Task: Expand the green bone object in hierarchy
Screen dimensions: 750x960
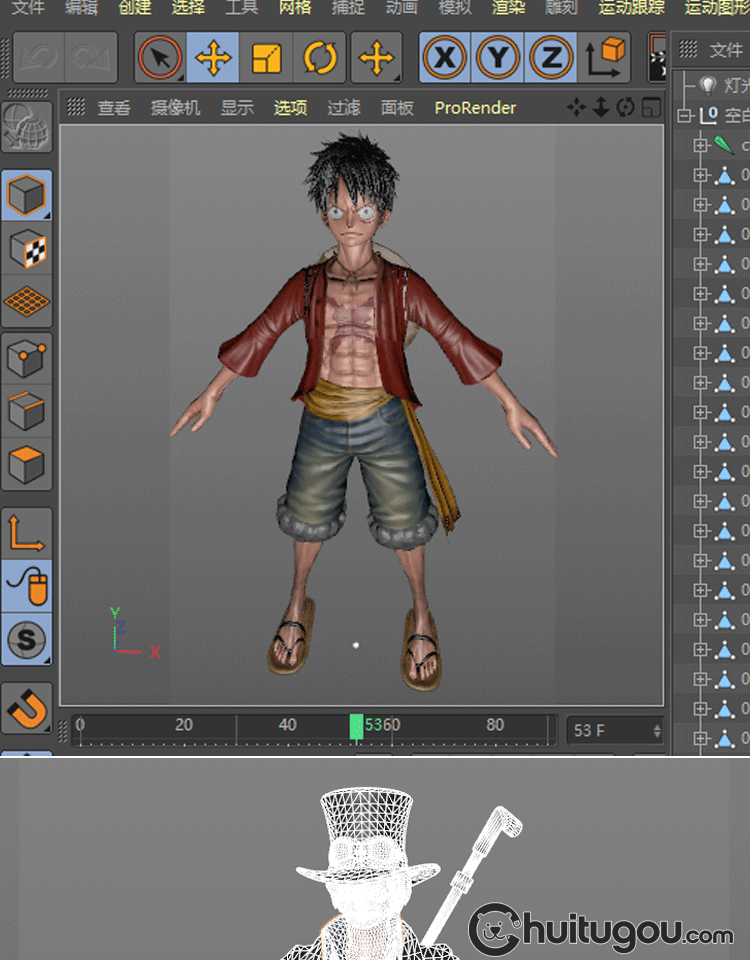Action: (x=700, y=146)
